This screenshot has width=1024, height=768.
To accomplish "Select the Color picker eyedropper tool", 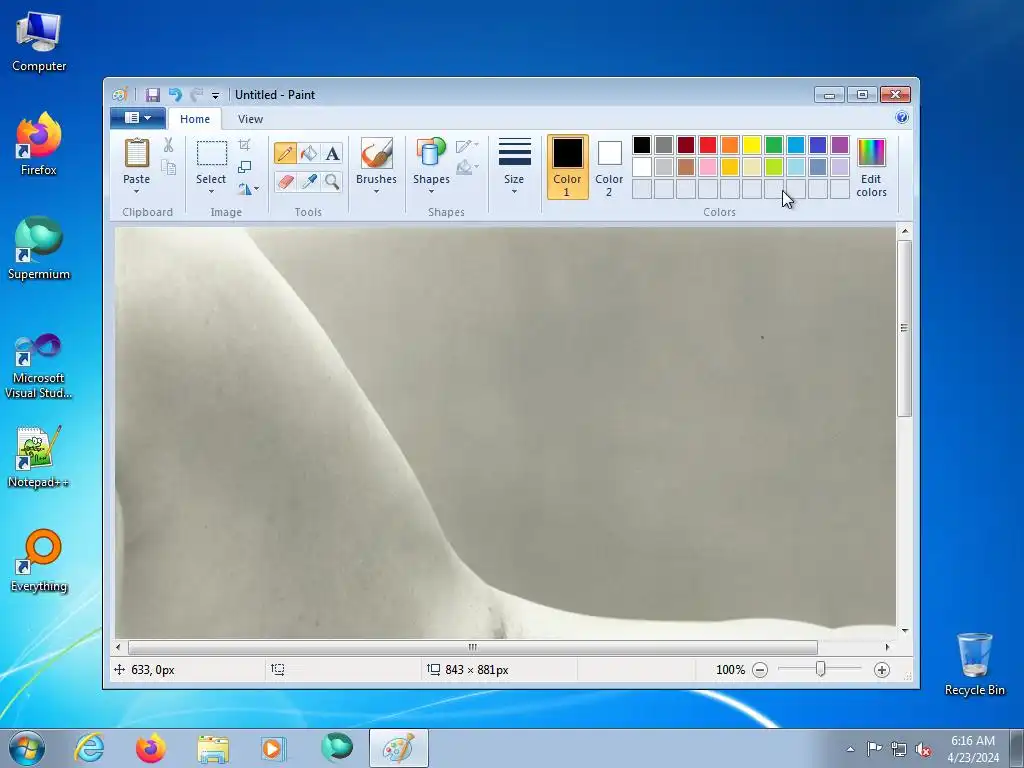I will [309, 182].
